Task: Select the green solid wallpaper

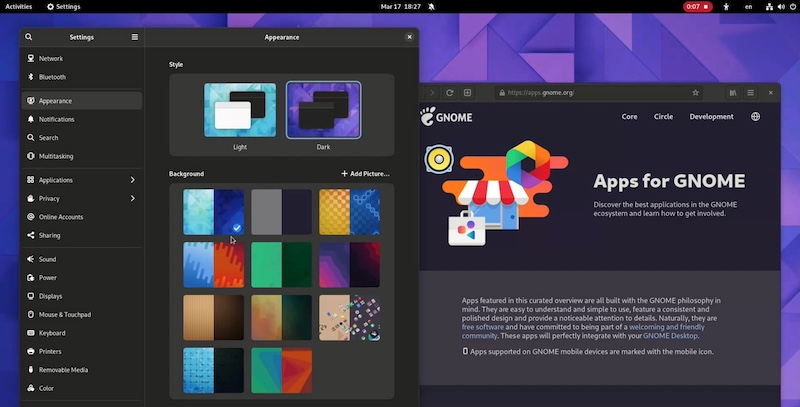Action: (281, 265)
